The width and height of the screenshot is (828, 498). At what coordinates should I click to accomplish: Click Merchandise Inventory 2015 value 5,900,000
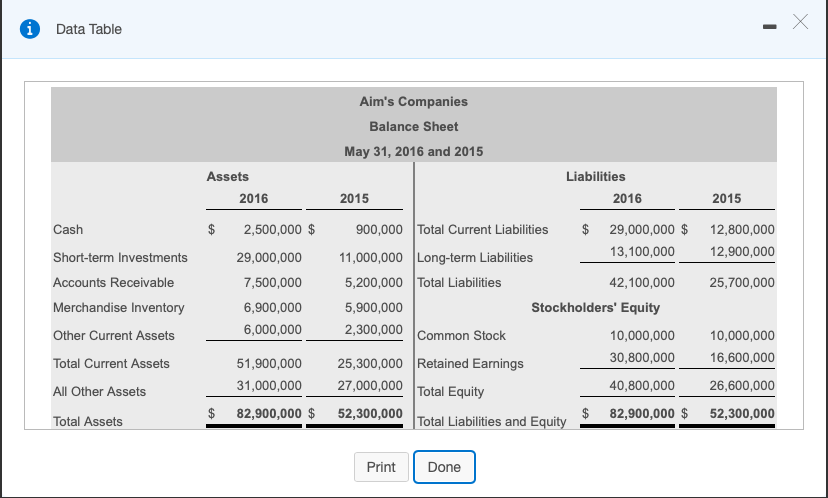point(374,307)
